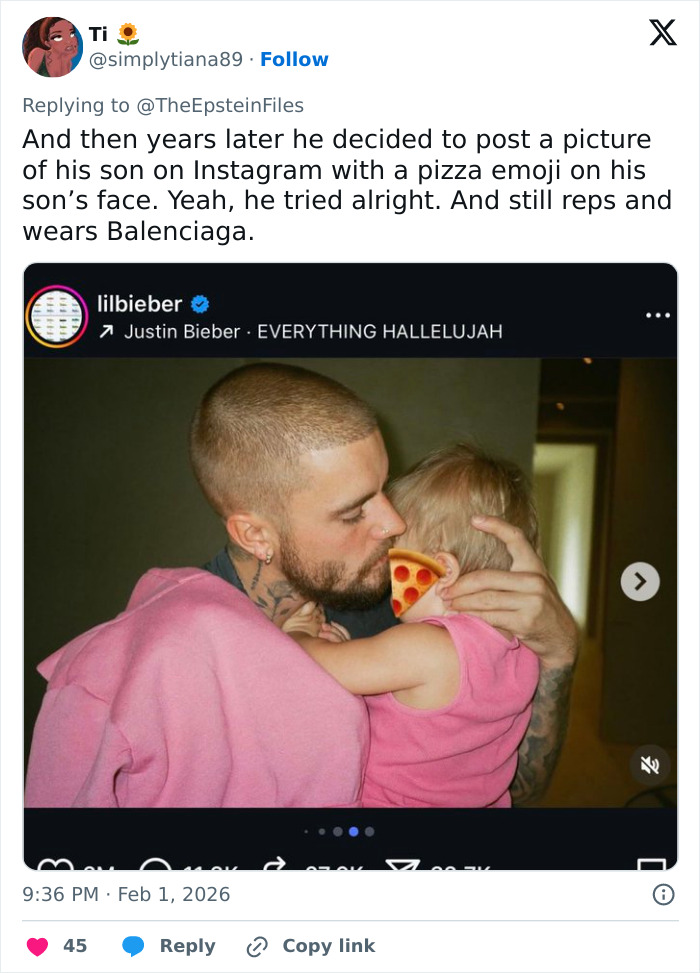Screen dimensions: 700x973
Task: Click lilbieber's verified badge
Action: point(199,305)
